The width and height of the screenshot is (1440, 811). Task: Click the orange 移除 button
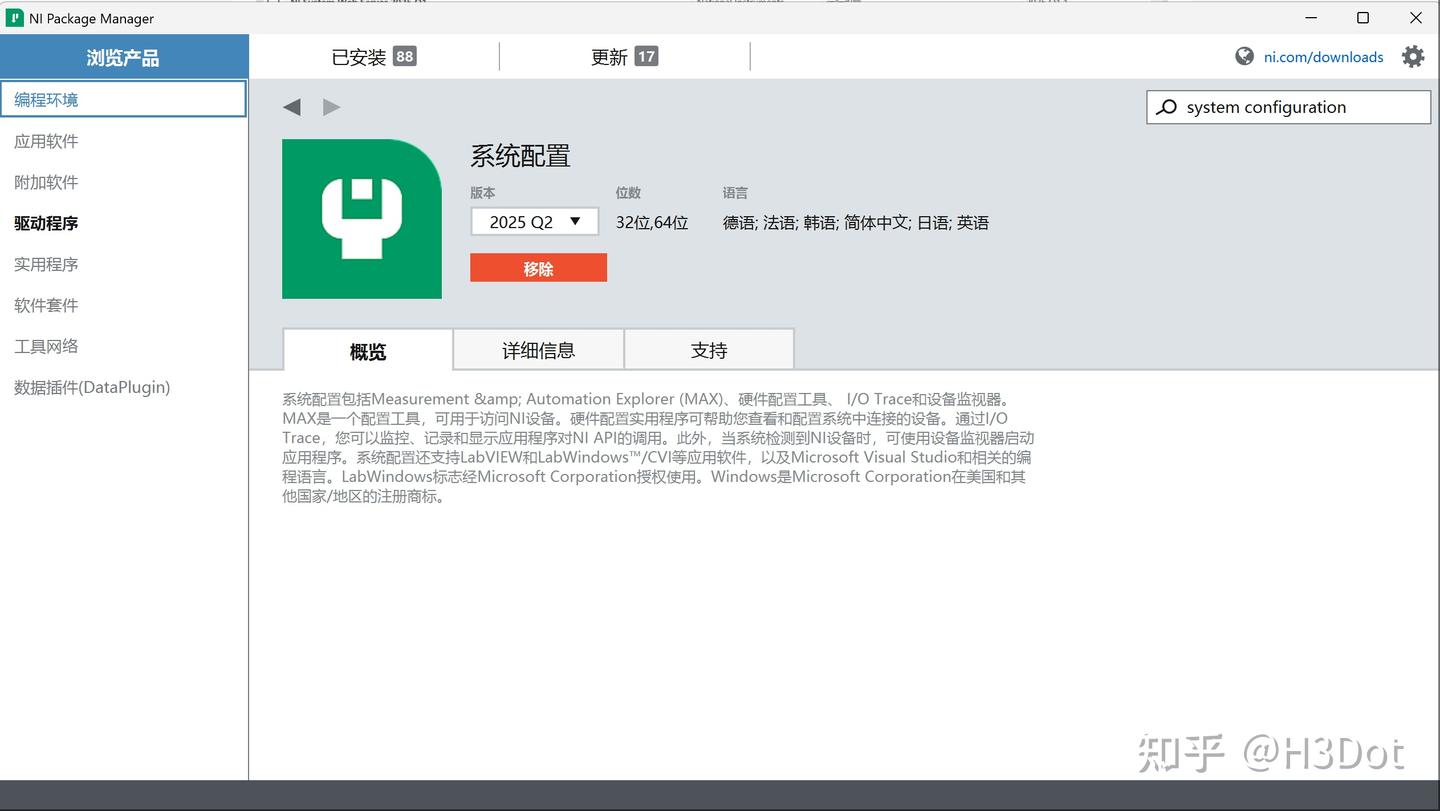pos(538,267)
